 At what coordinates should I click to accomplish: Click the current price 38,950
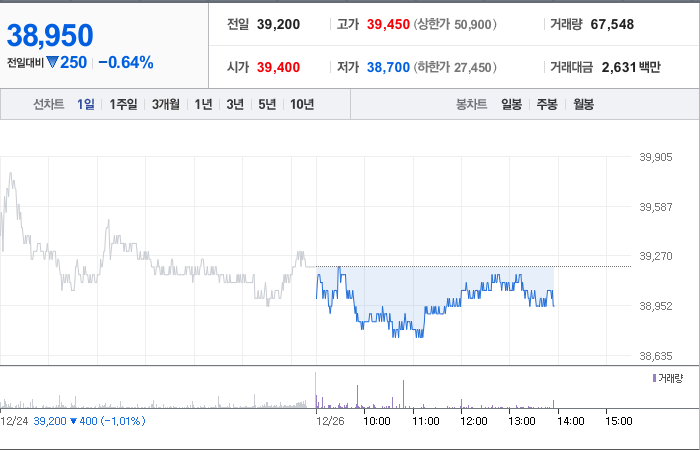(50, 35)
